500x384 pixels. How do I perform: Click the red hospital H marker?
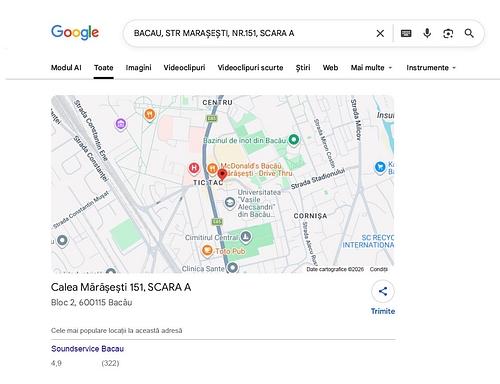pyautogui.click(x=194, y=169)
